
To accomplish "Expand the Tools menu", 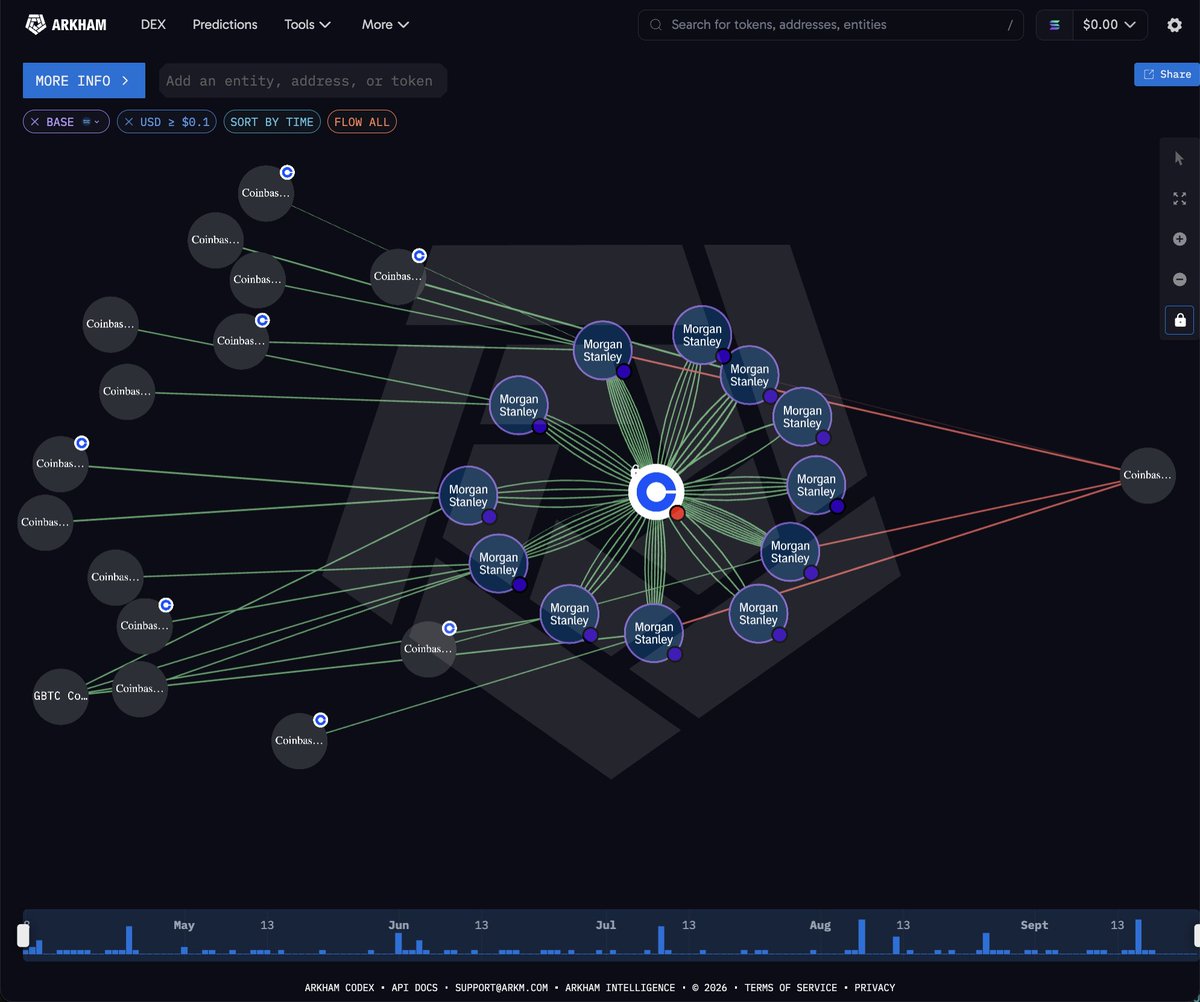I will click(308, 24).
